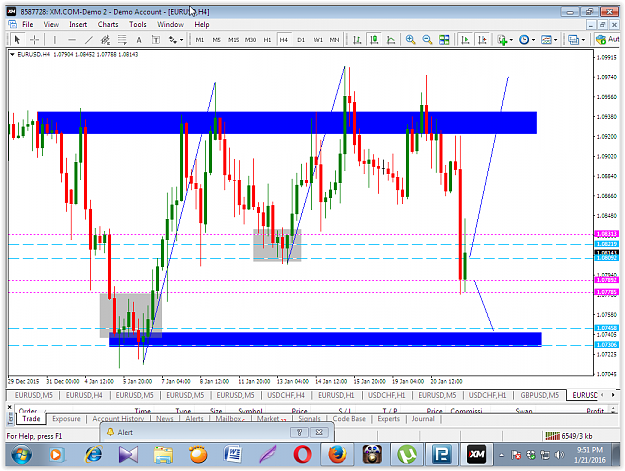Open the Windows Start menu
Viewport: 625px width, 471px height.
pos(22,454)
